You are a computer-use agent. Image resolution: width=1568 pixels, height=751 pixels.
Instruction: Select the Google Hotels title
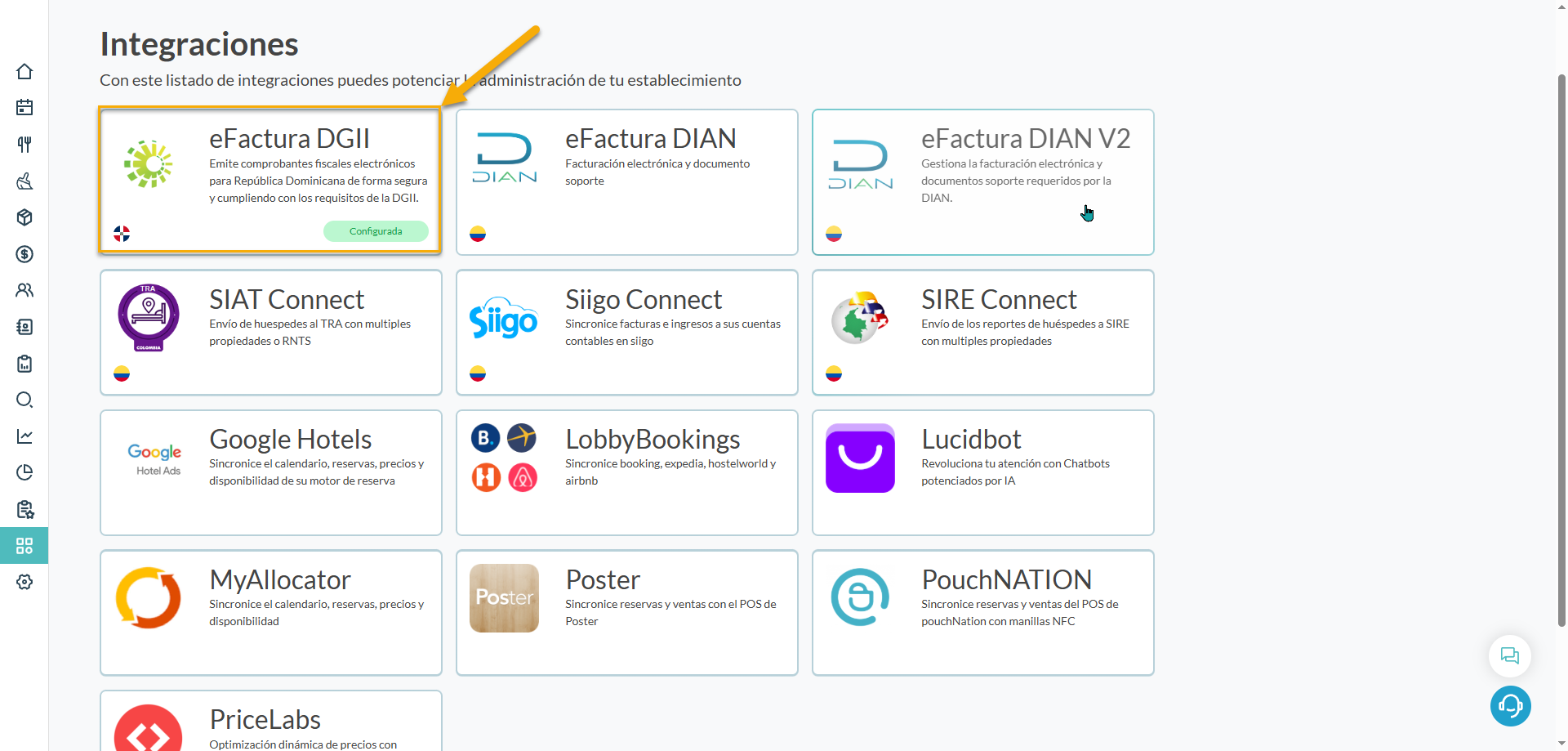(x=291, y=440)
